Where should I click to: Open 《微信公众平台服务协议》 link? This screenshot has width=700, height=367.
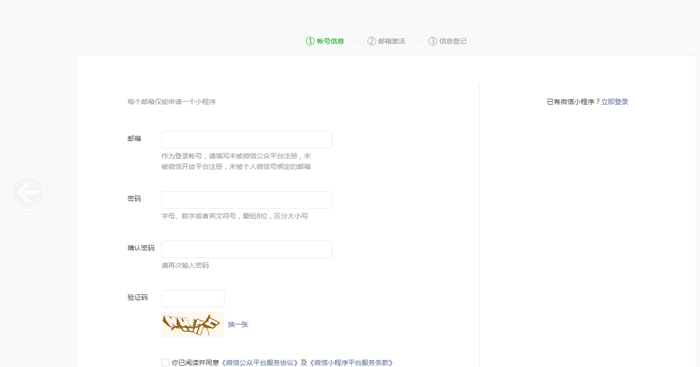tap(259, 363)
